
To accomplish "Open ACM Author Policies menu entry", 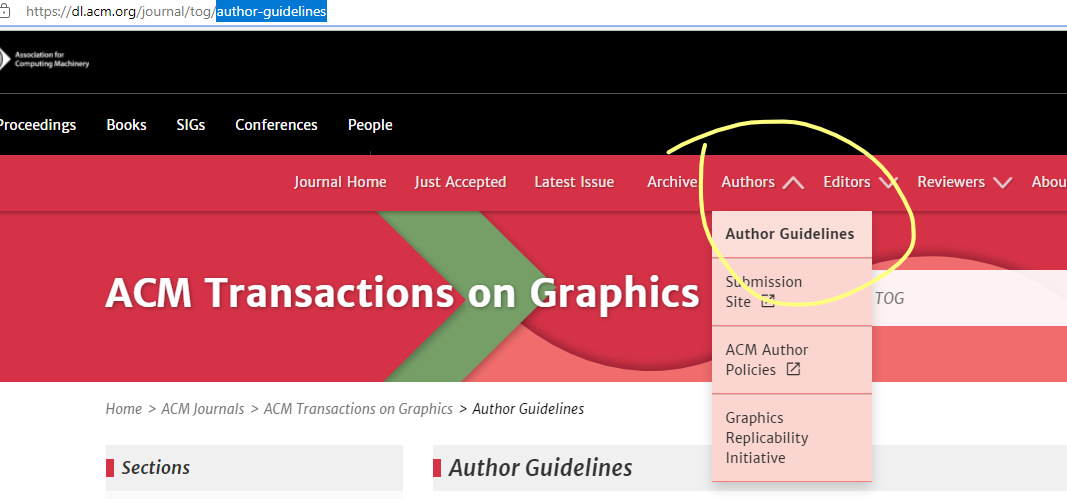I will pos(791,359).
